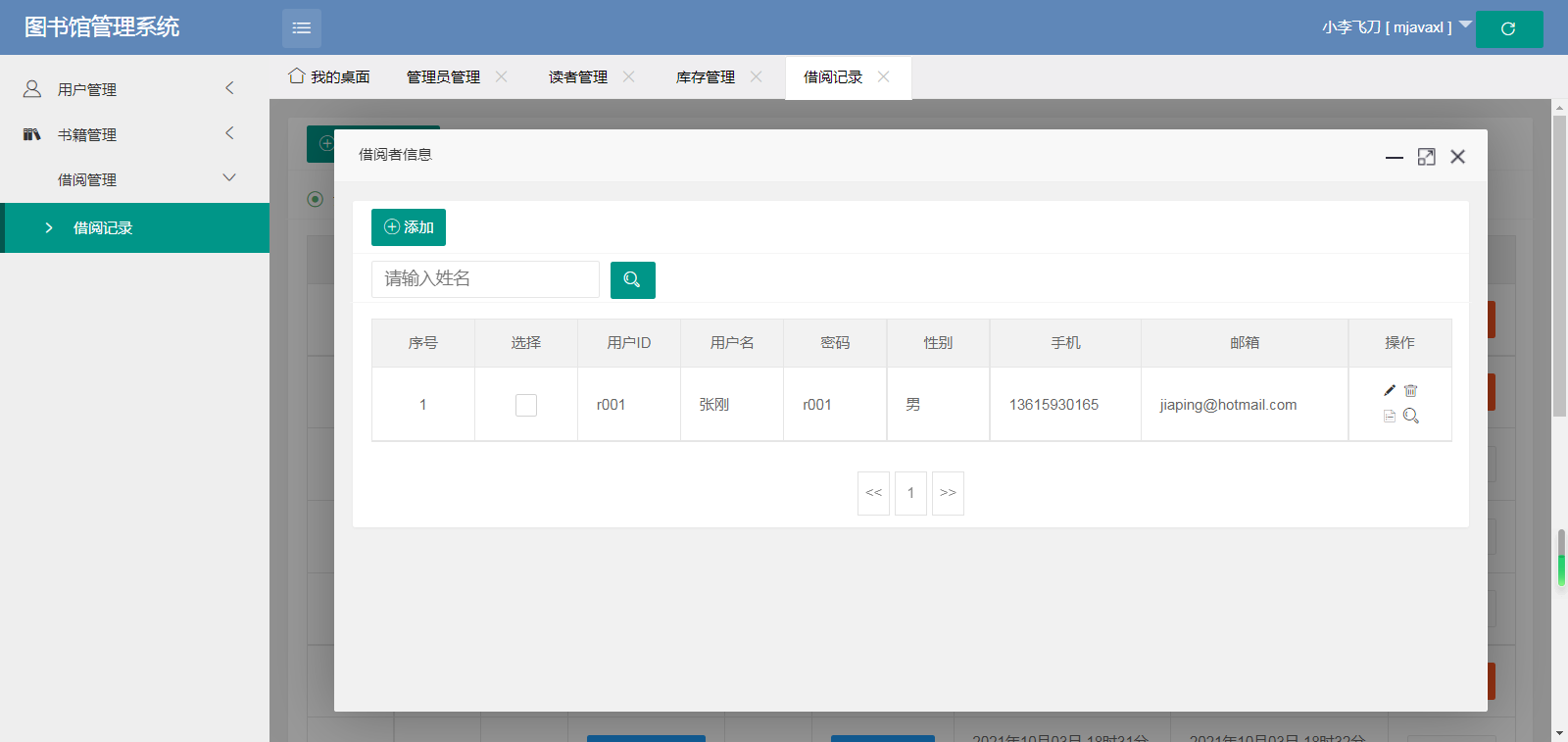1568x742 pixels.
Task: Click the 用户ID column header
Action: click(629, 343)
